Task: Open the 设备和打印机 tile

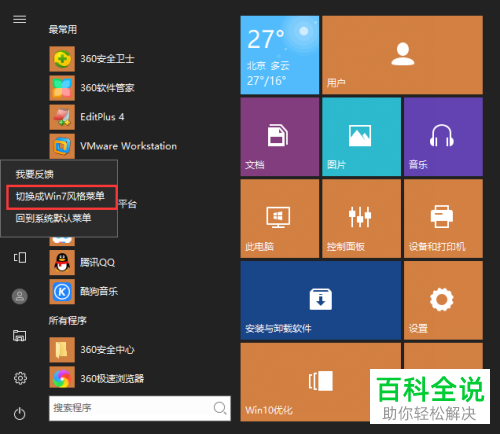Action: coord(443,219)
